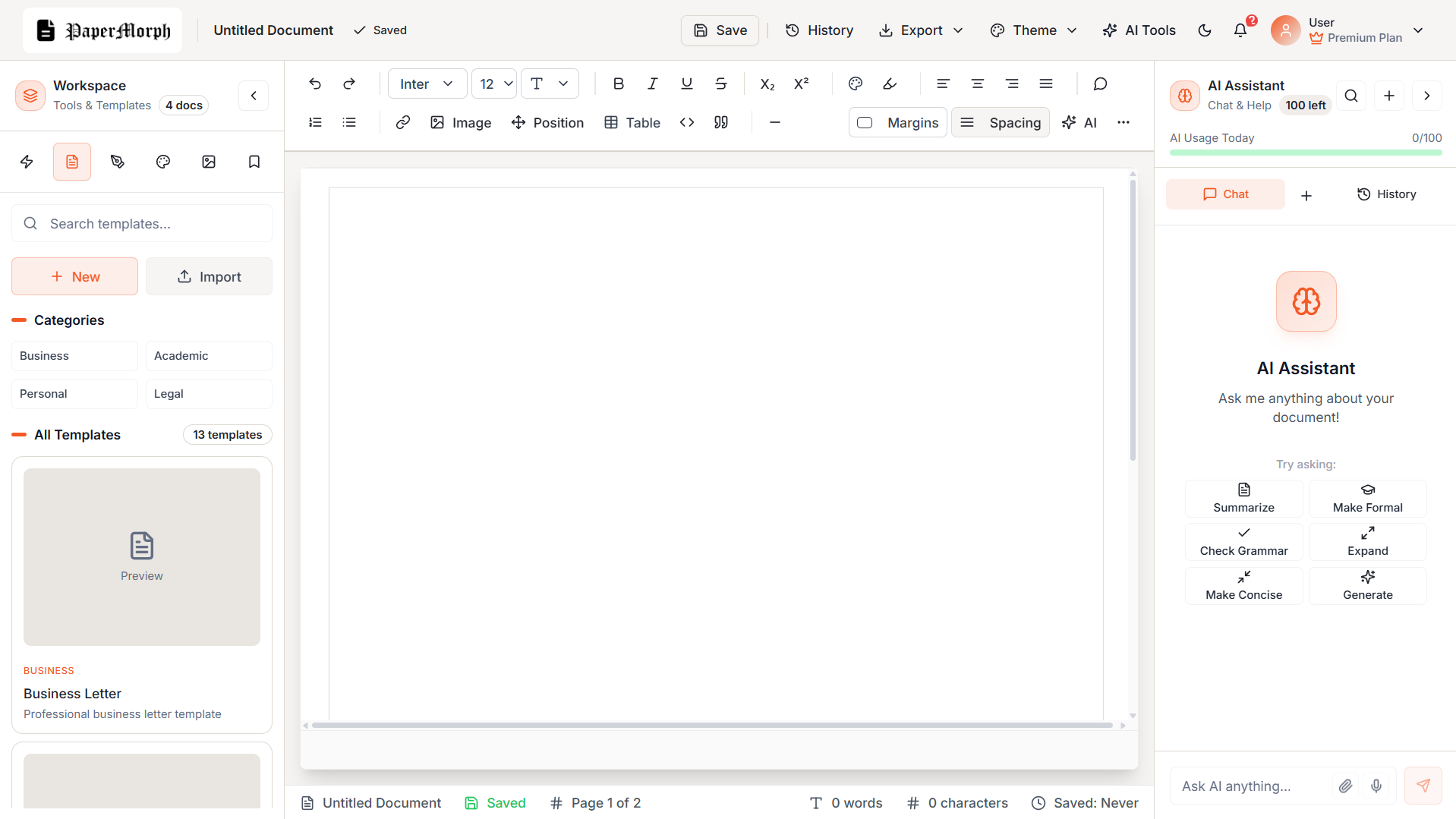Click the undo arrow icon
This screenshot has height=819, width=1456.
pyautogui.click(x=315, y=83)
